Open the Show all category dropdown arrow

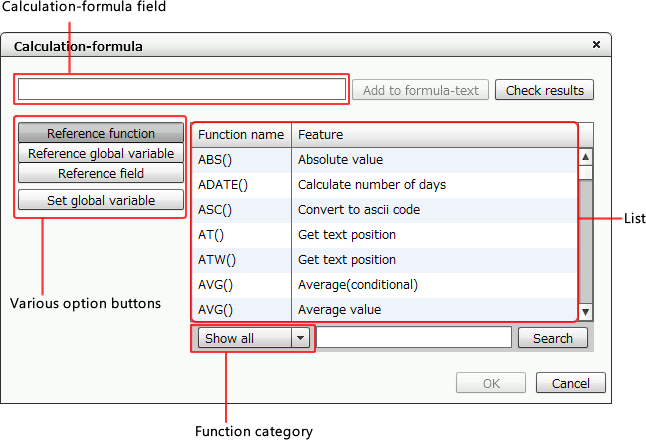[301, 338]
